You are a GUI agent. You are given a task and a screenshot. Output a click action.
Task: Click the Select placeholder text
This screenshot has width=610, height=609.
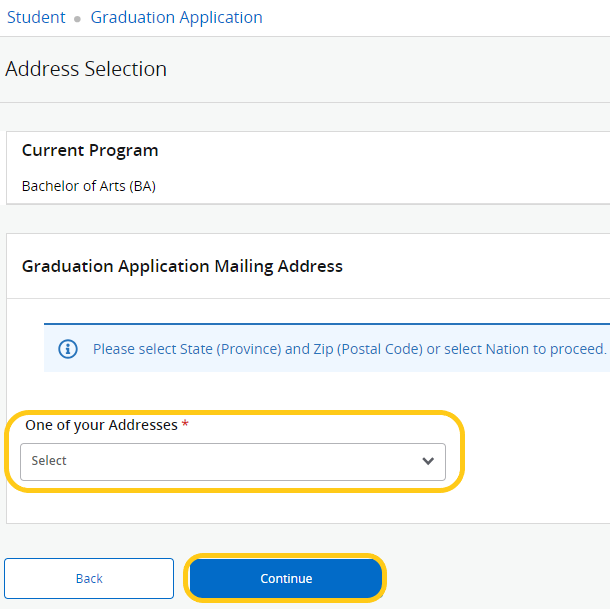49,461
